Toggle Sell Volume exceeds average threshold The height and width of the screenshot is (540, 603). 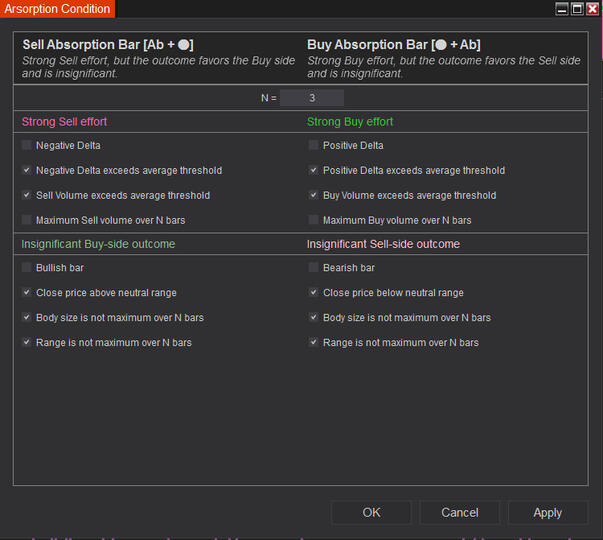27,196
